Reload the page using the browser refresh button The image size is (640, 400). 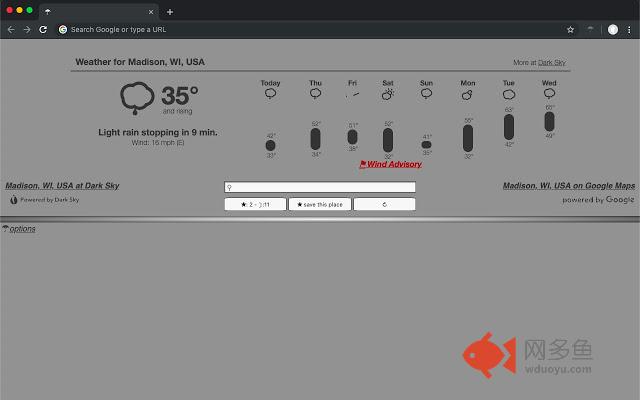tap(43, 30)
